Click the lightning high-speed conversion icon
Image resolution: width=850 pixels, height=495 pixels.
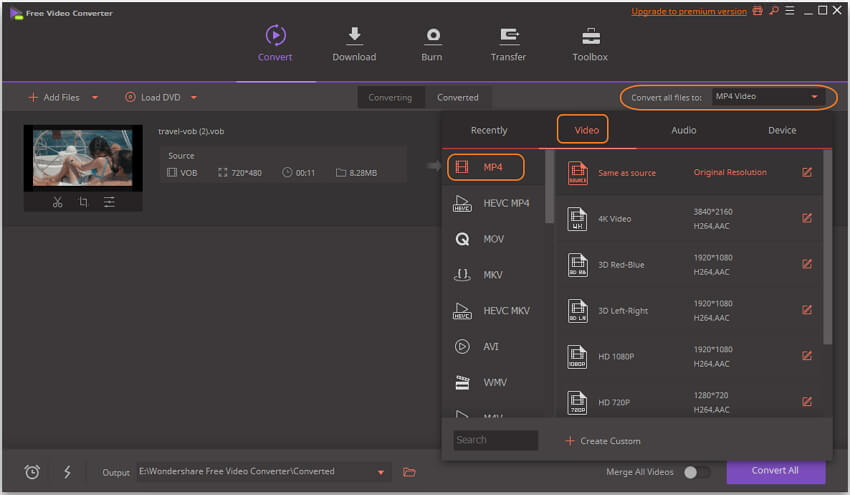point(67,472)
